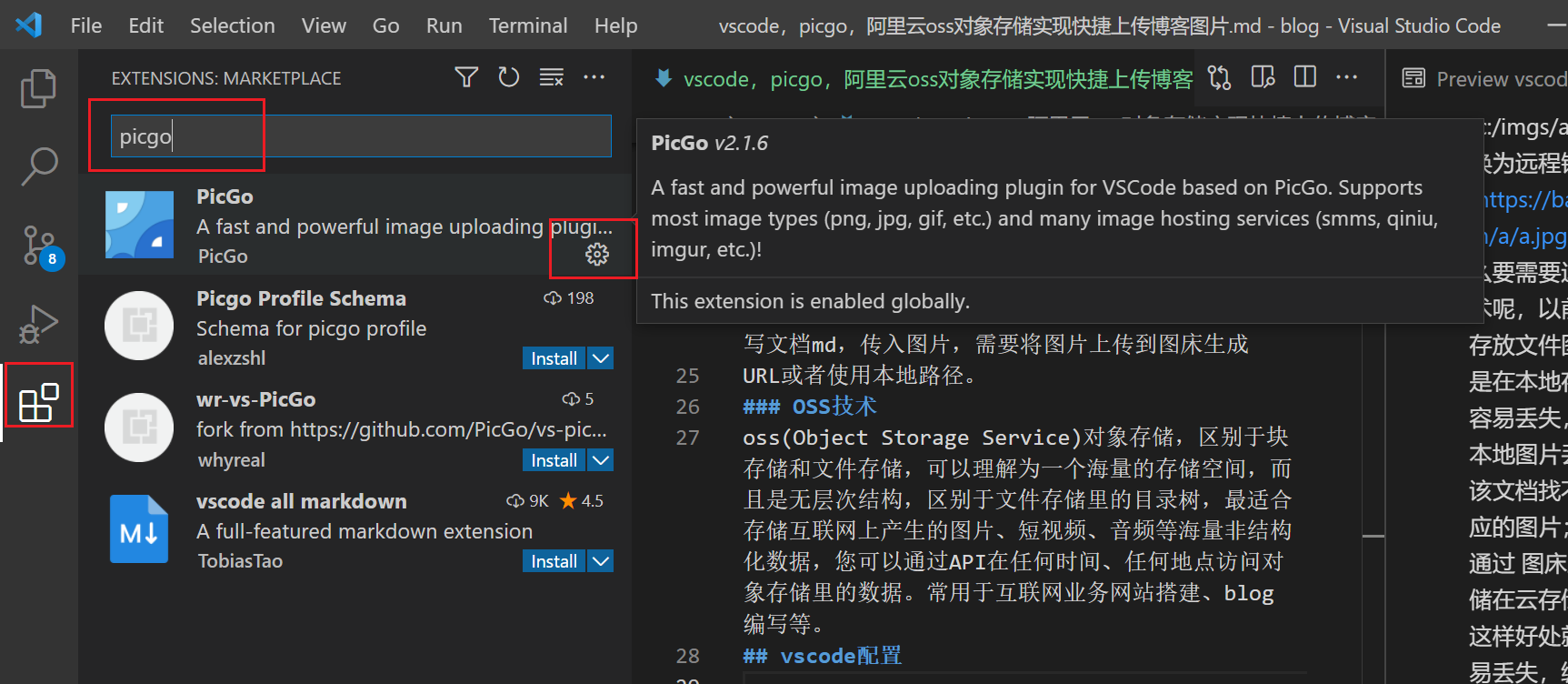Select the Extensions icon in the activity bar
The image size is (1568, 684).
coord(39,402)
